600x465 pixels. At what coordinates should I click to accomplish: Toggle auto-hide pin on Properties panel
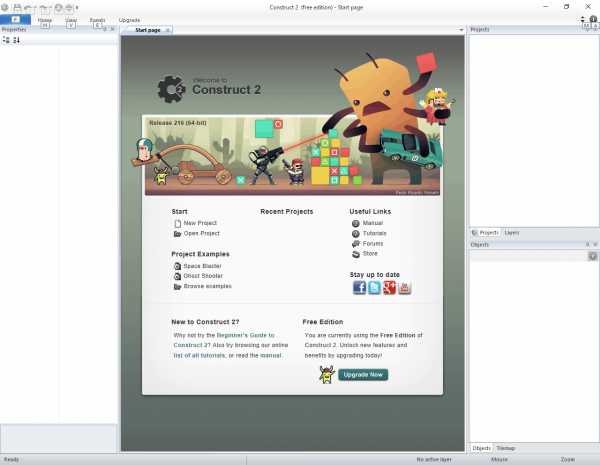pyautogui.click(x=105, y=29)
